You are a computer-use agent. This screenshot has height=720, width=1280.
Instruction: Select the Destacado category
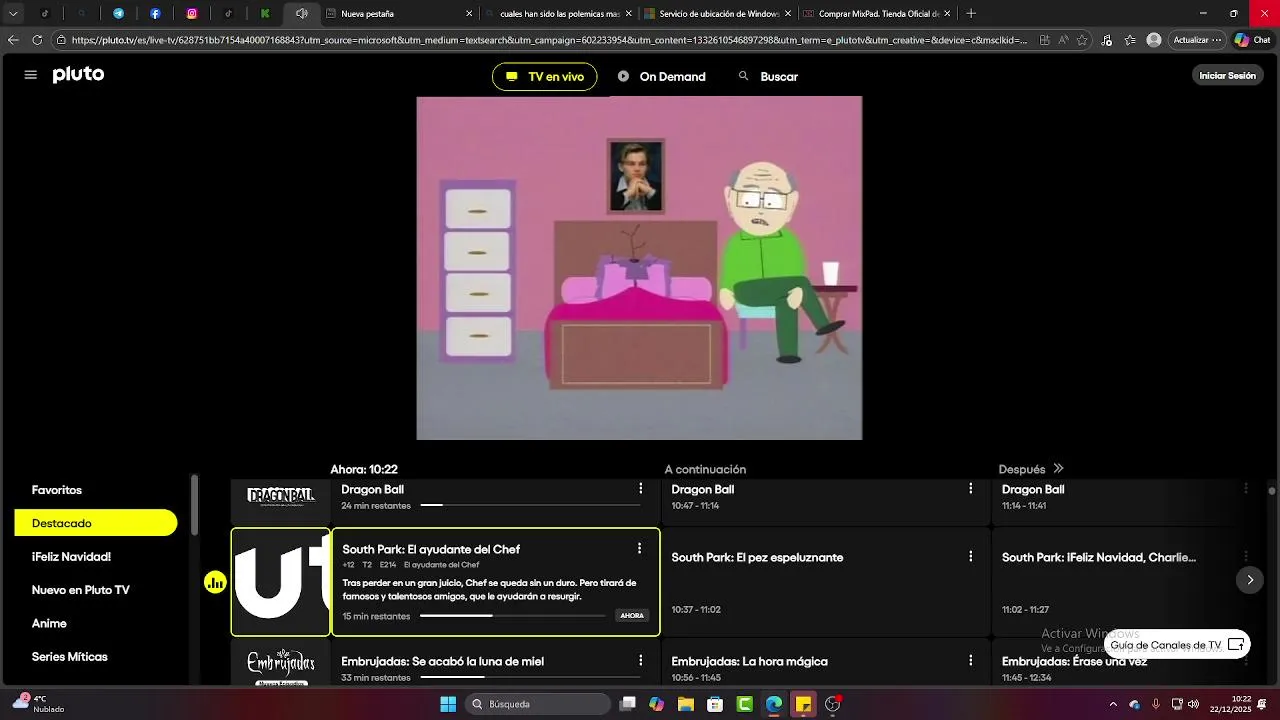coord(96,523)
